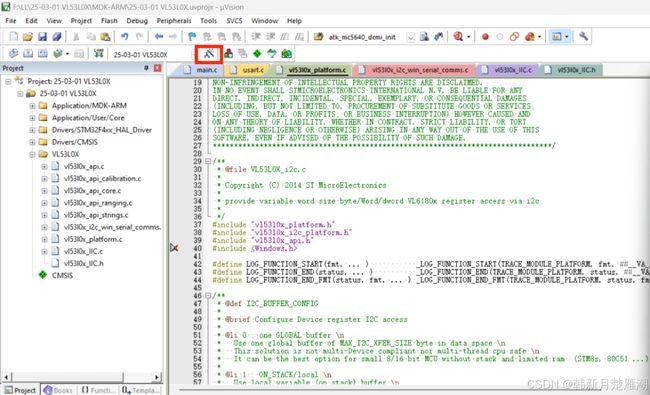Select the CMSIS component in the tree
Viewport: 650px width, 395px height.
(62, 275)
